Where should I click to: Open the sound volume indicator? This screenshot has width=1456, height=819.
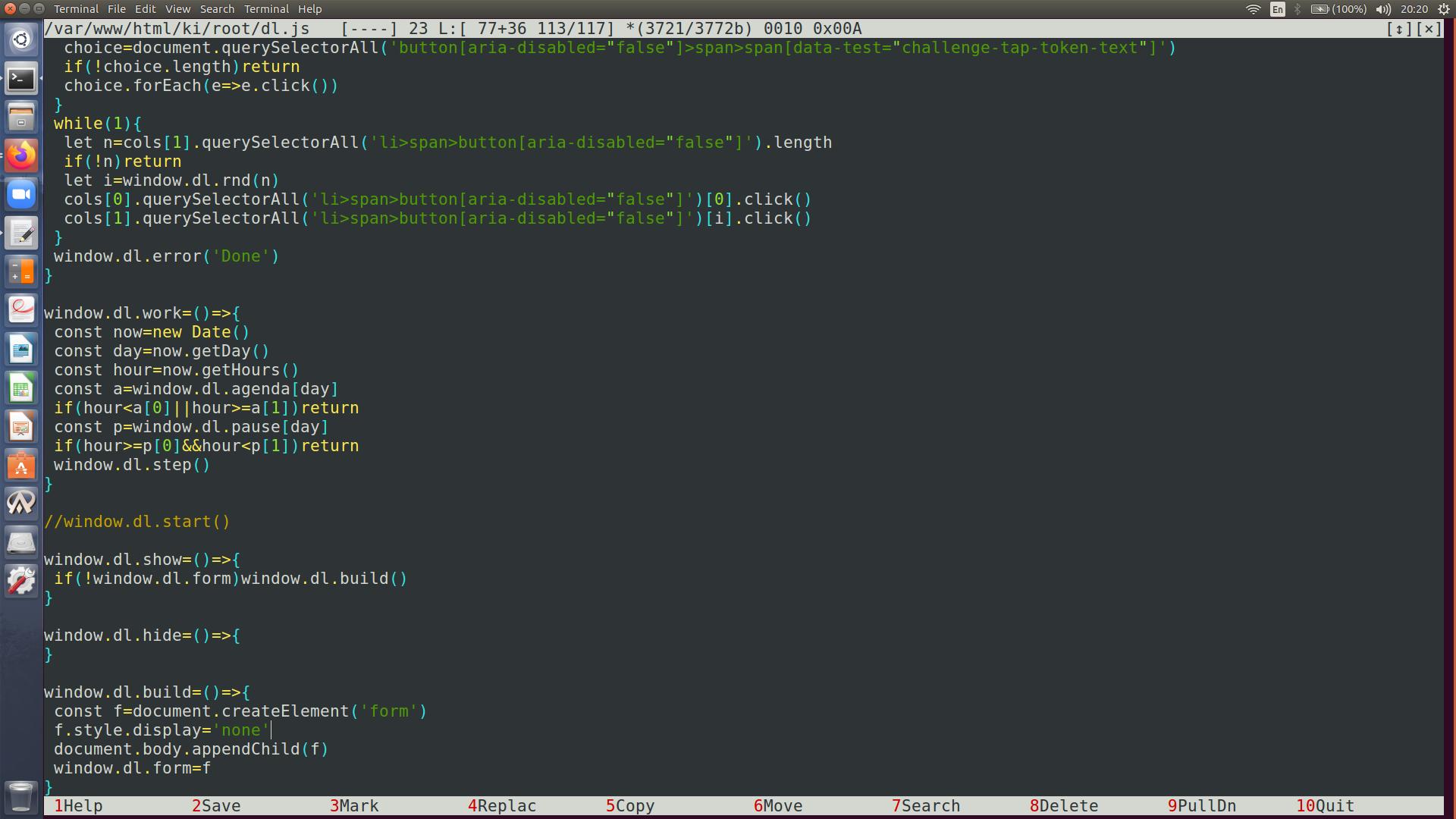click(1382, 9)
